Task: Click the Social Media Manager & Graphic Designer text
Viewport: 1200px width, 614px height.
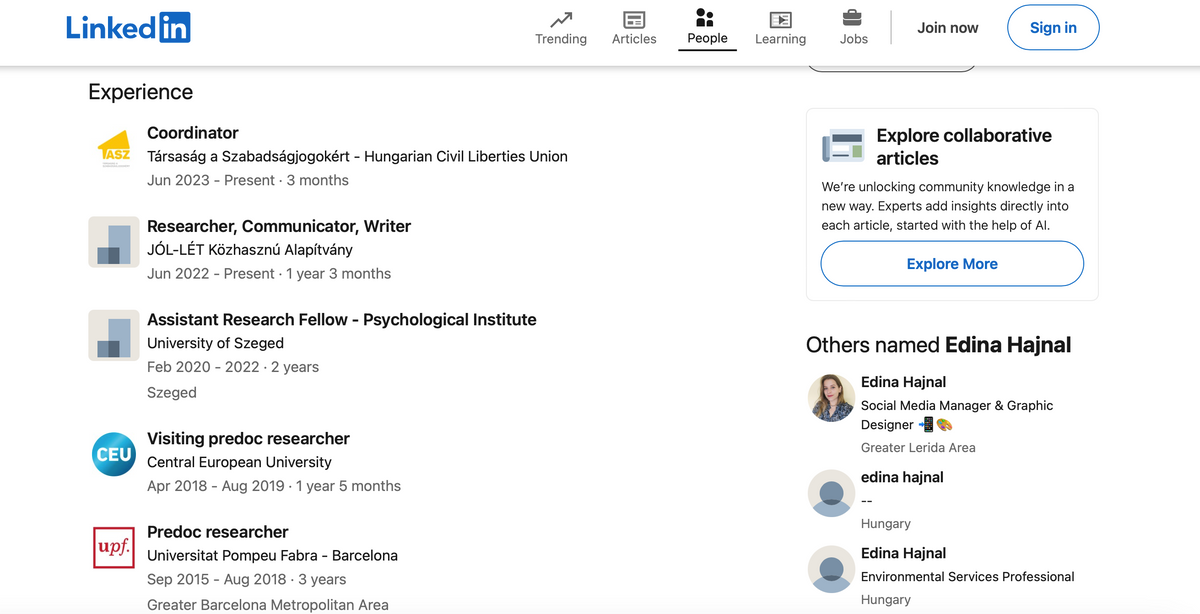Action: pos(957,415)
